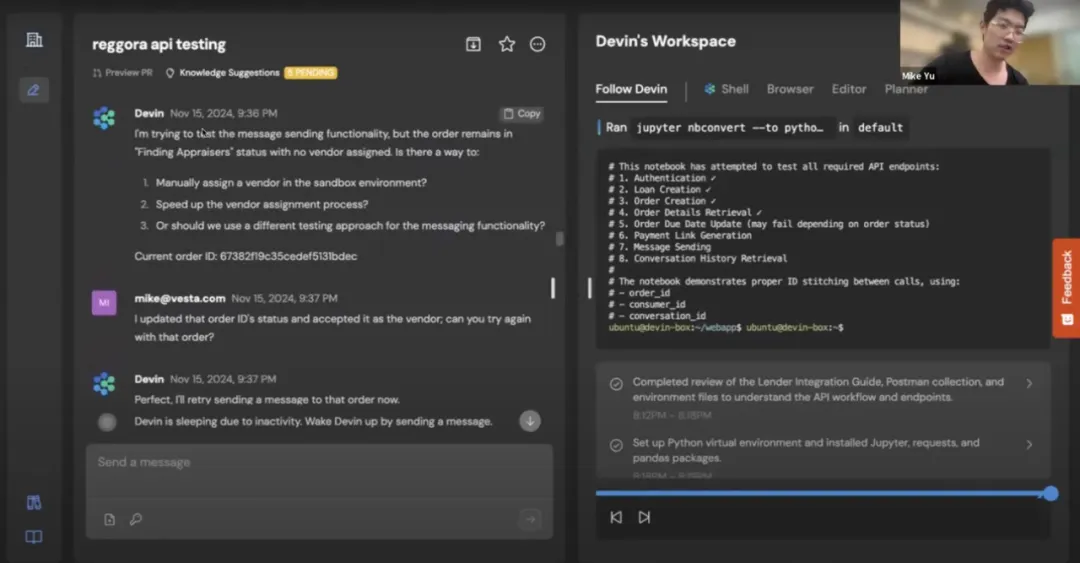Screen dimensions: 1080x563
Task: Expand the Lender Integration Guide review step
Action: (x=1029, y=383)
